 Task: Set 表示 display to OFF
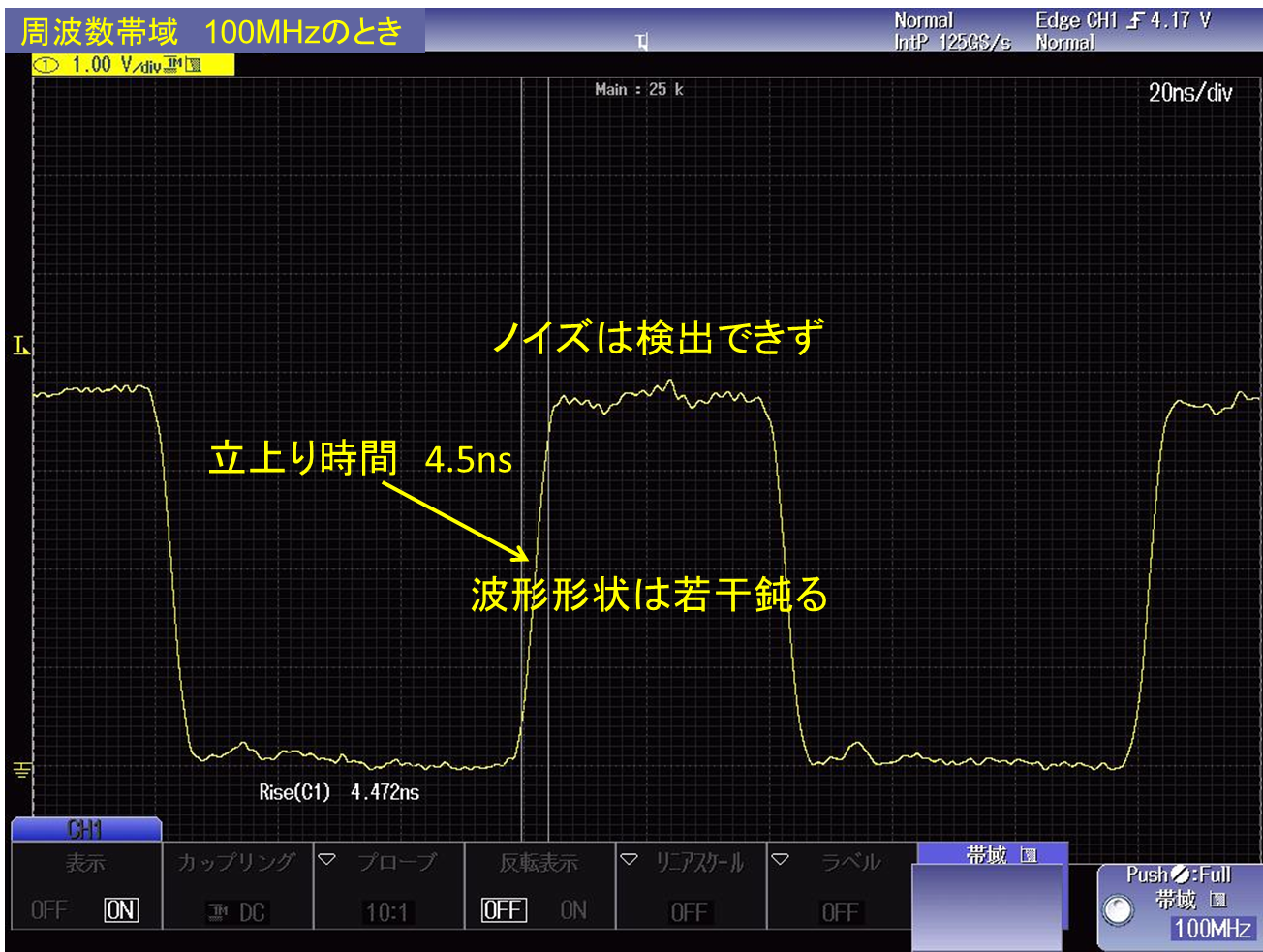[x=48, y=910]
